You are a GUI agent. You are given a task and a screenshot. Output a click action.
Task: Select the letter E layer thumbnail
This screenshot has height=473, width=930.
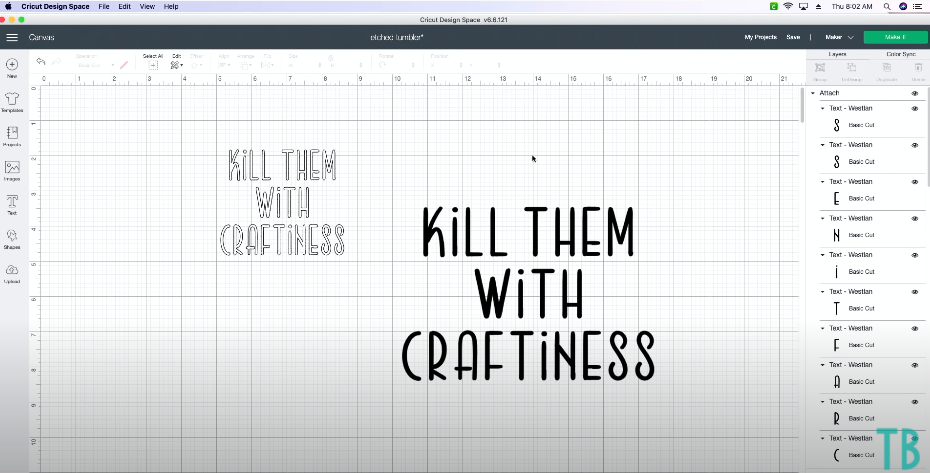coord(836,198)
